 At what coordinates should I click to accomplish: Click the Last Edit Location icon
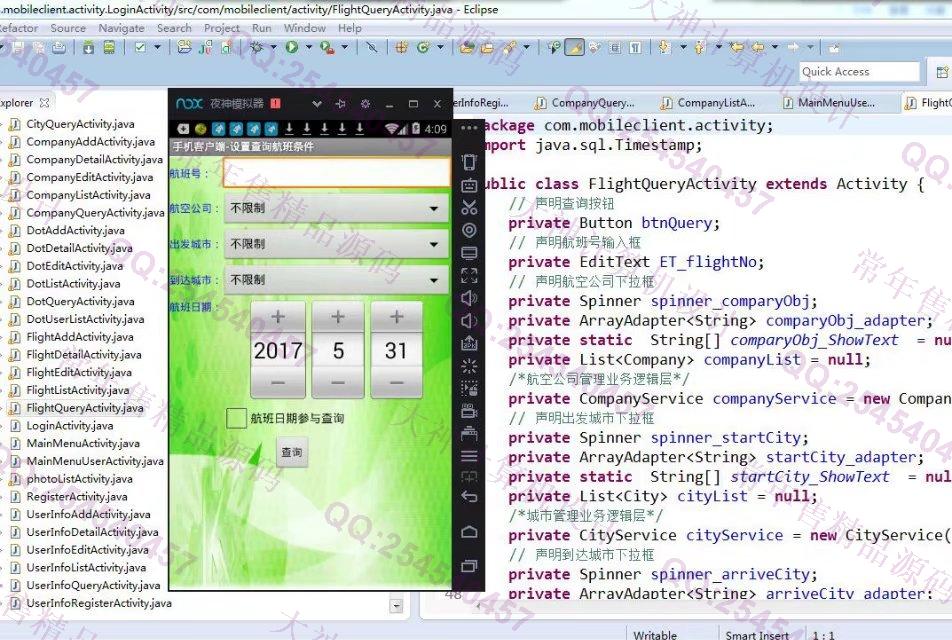pyautogui.click(x=736, y=47)
